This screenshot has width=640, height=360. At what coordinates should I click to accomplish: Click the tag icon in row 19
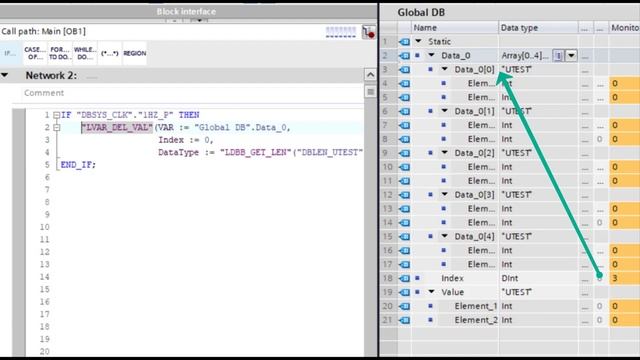404,292
